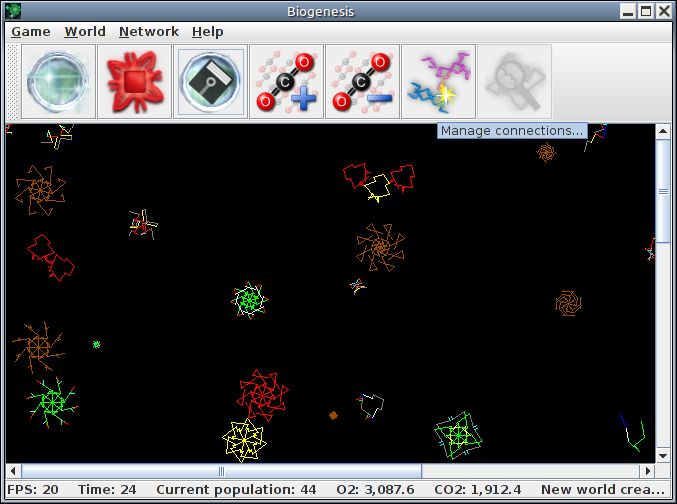Click the horizontal scrollbar right arrow

pos(648,471)
